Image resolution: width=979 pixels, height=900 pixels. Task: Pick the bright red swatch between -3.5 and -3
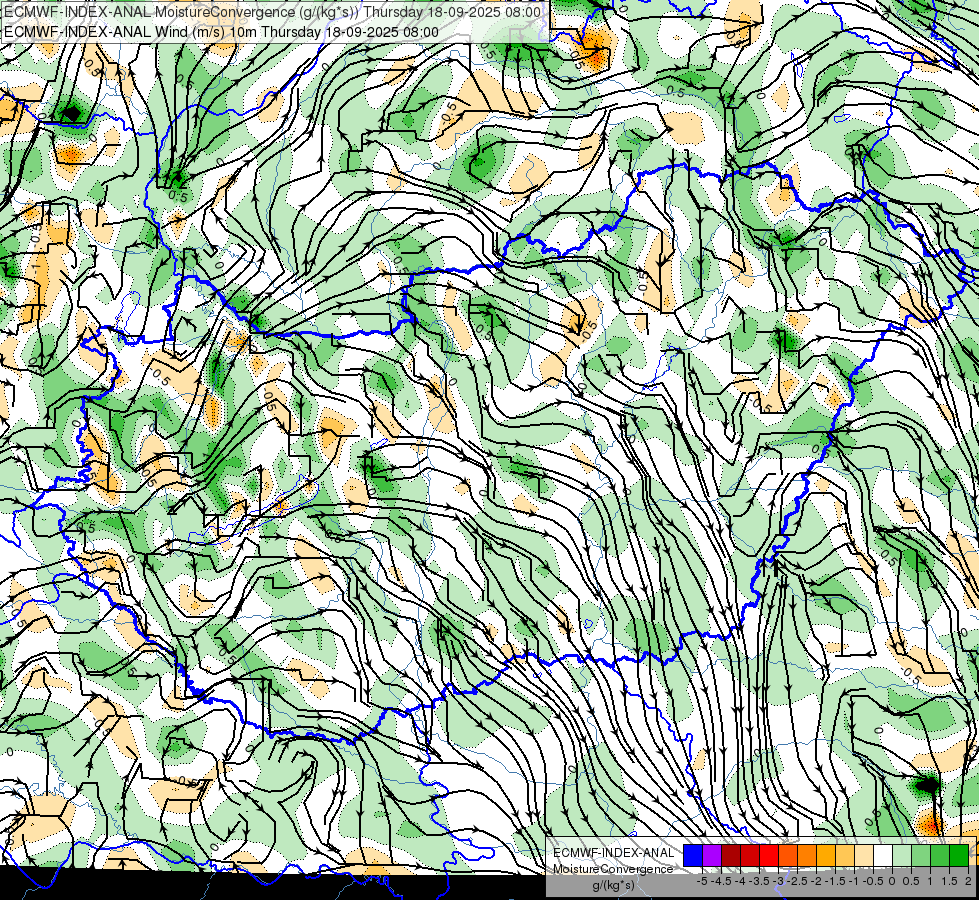coord(769,856)
